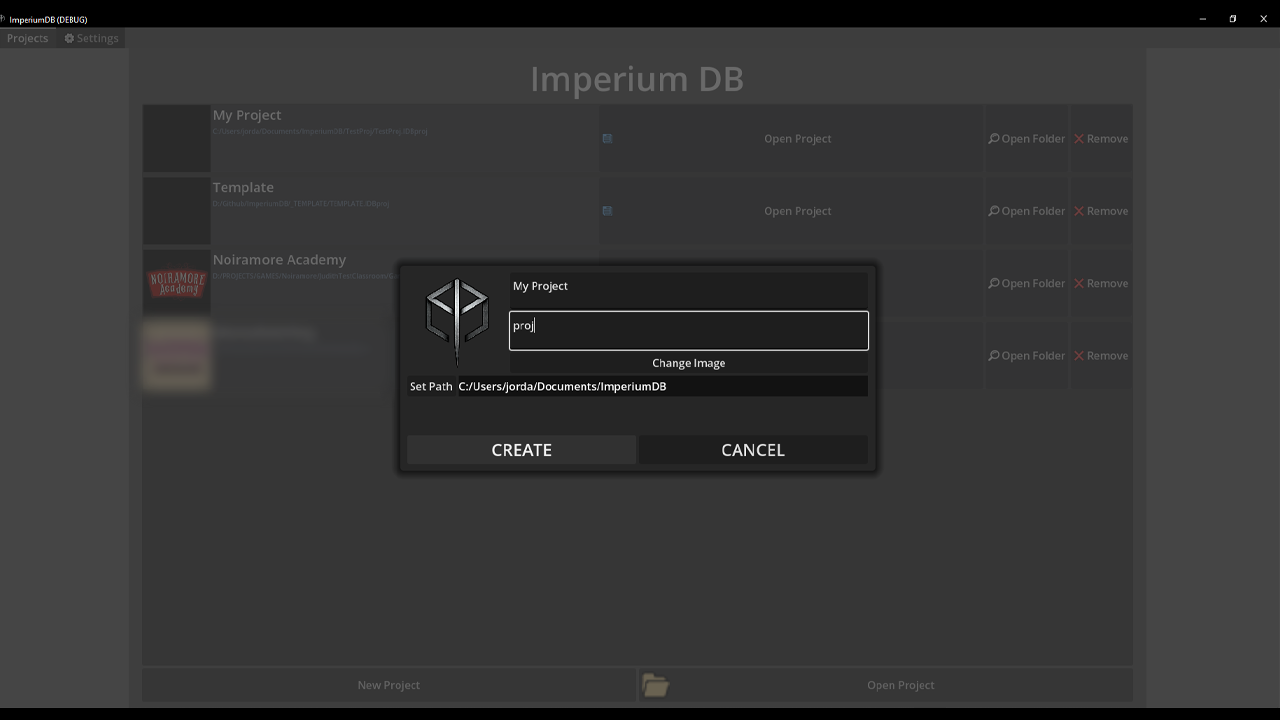Click the Imperium DB heading
The image size is (1280, 720).
click(x=637, y=79)
